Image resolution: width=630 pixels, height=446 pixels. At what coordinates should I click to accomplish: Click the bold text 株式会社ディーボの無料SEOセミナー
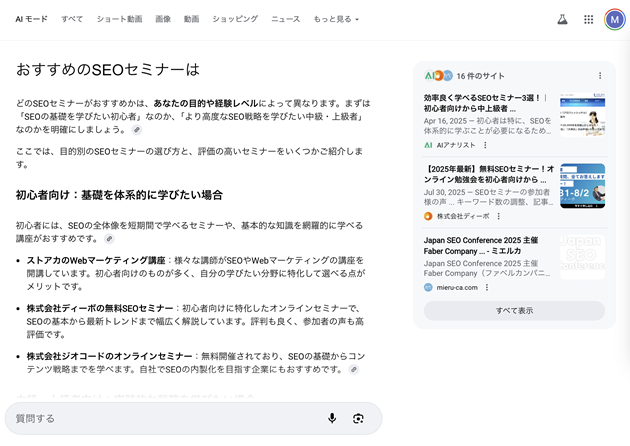tap(100, 308)
